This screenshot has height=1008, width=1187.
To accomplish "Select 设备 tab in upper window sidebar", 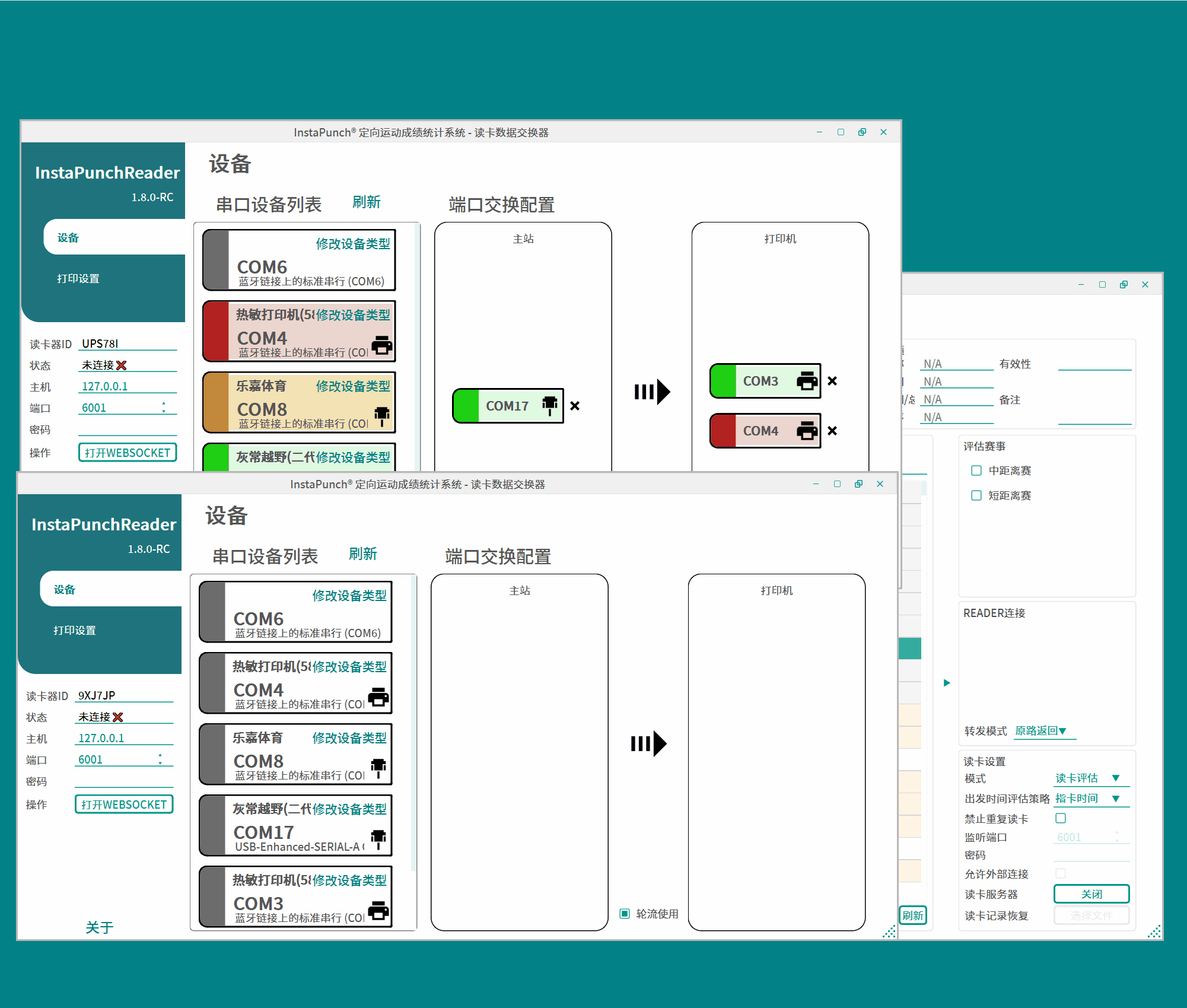I will [x=68, y=238].
